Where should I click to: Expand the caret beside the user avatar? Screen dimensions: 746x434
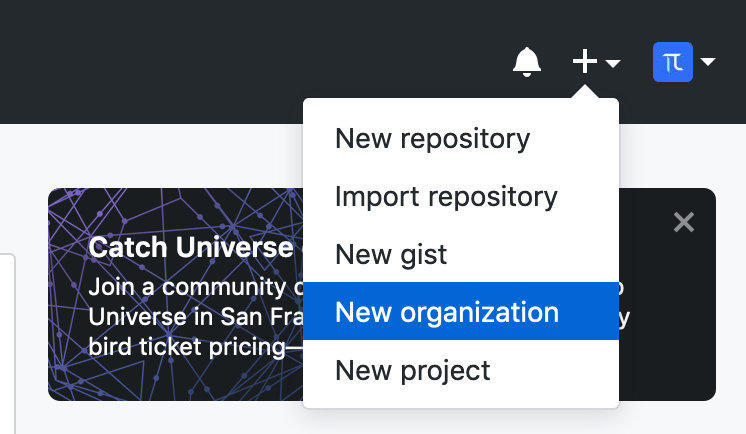pos(708,62)
